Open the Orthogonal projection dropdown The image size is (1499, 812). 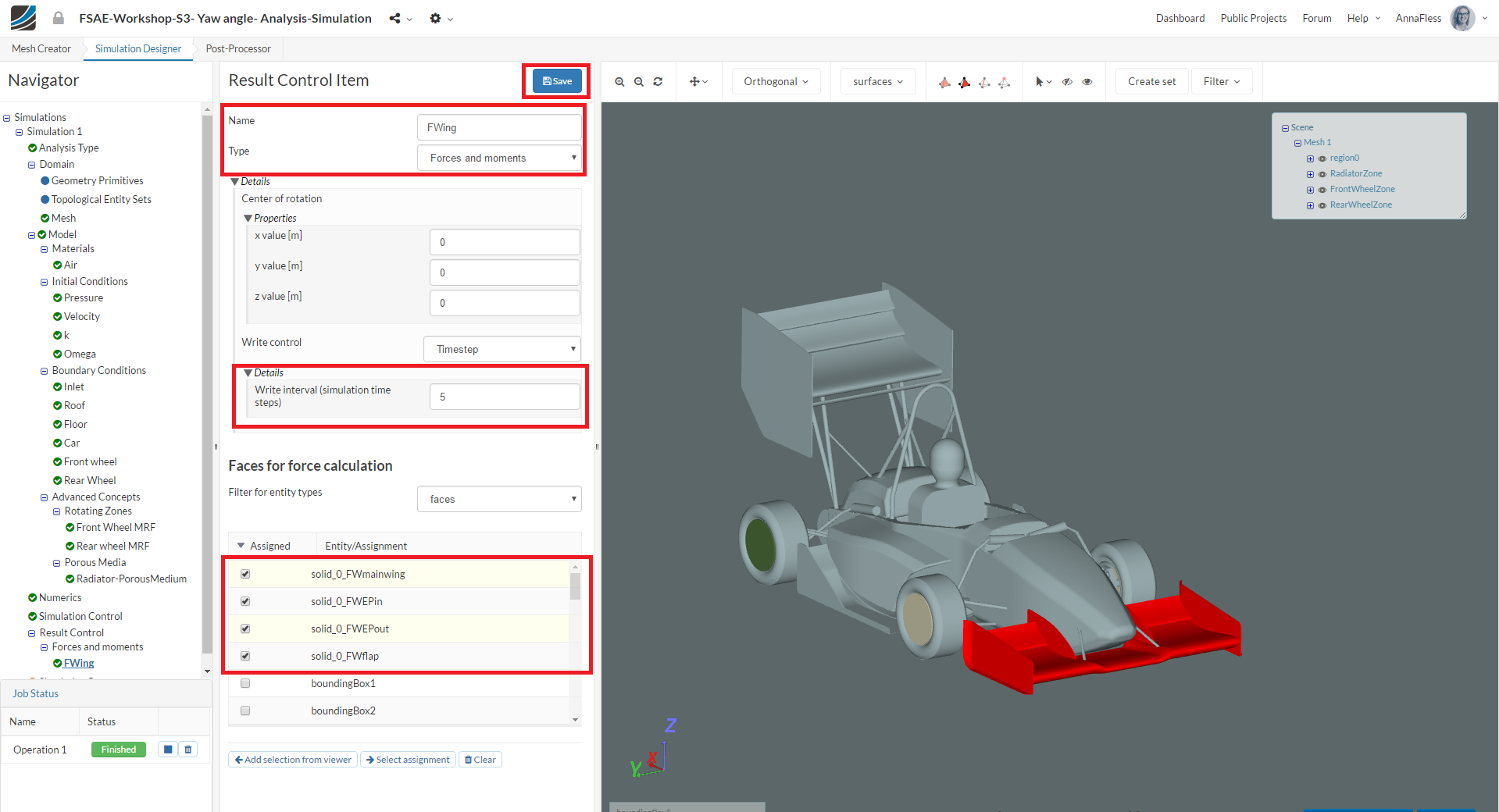(776, 82)
